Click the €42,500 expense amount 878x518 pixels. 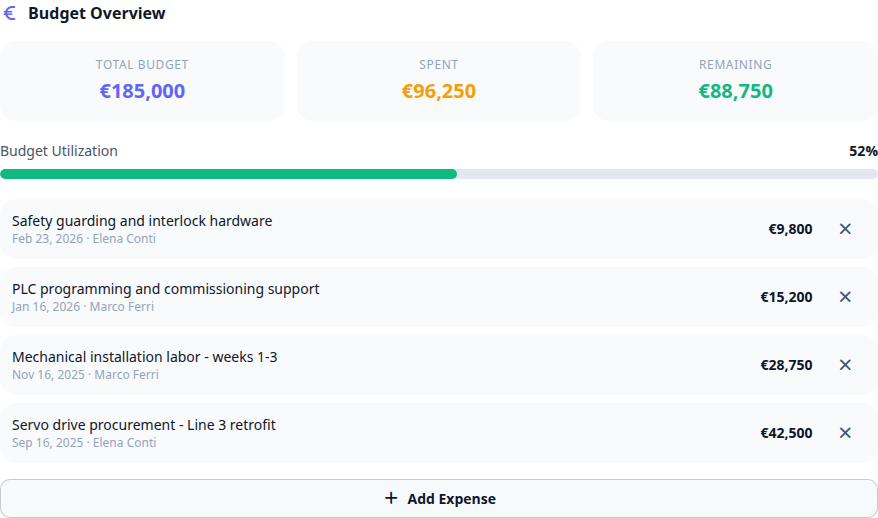click(x=786, y=433)
